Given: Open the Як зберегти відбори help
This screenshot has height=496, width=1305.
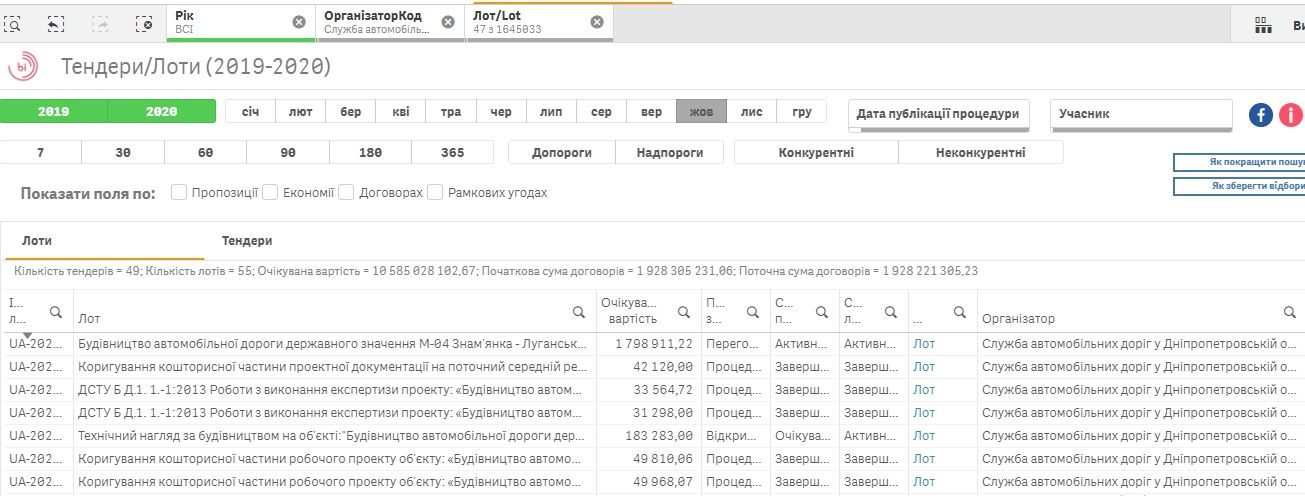Looking at the screenshot, I should [x=1240, y=186].
